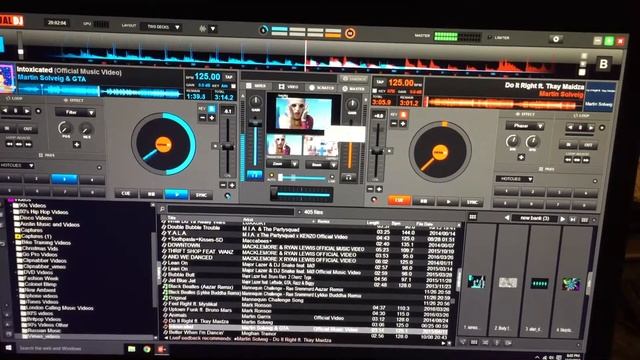Toggle the master LIMITER

pyautogui.click(x=498, y=38)
